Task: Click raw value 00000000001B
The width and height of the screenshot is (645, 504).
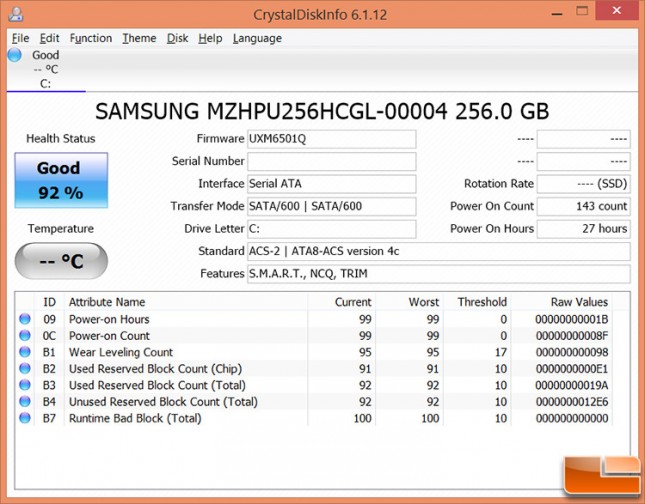Action: 571,319
